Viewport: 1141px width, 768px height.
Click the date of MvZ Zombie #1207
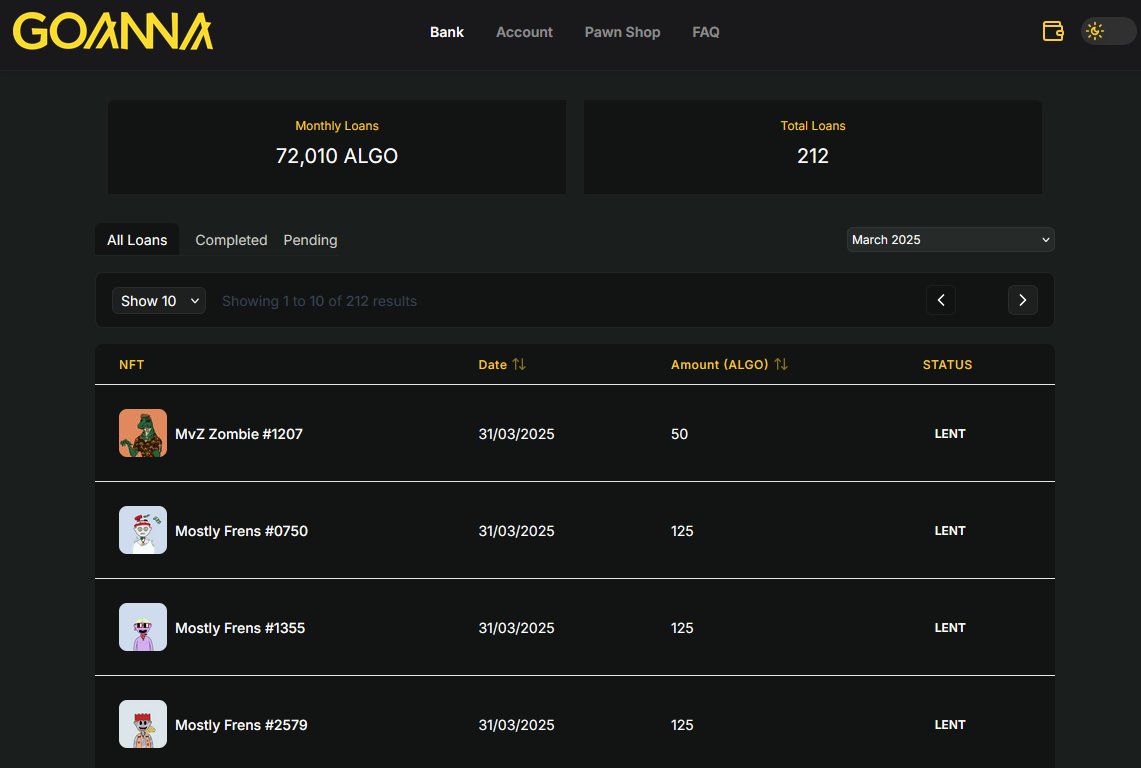pyautogui.click(x=517, y=434)
